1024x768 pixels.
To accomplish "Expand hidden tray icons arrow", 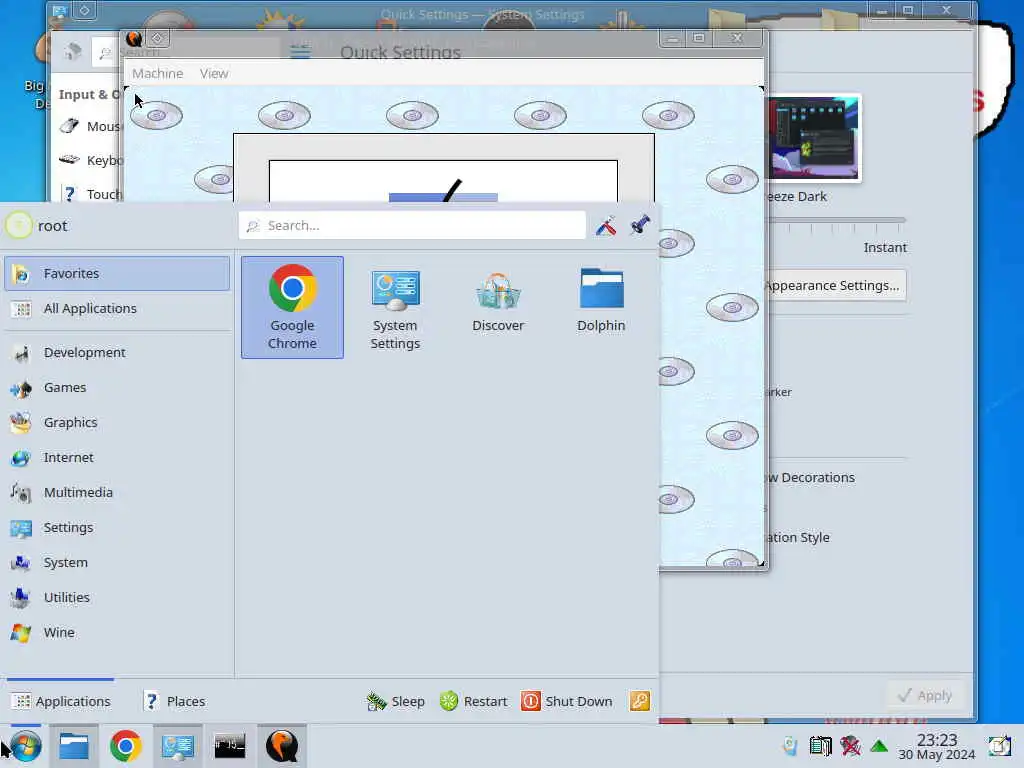I will pyautogui.click(x=879, y=746).
